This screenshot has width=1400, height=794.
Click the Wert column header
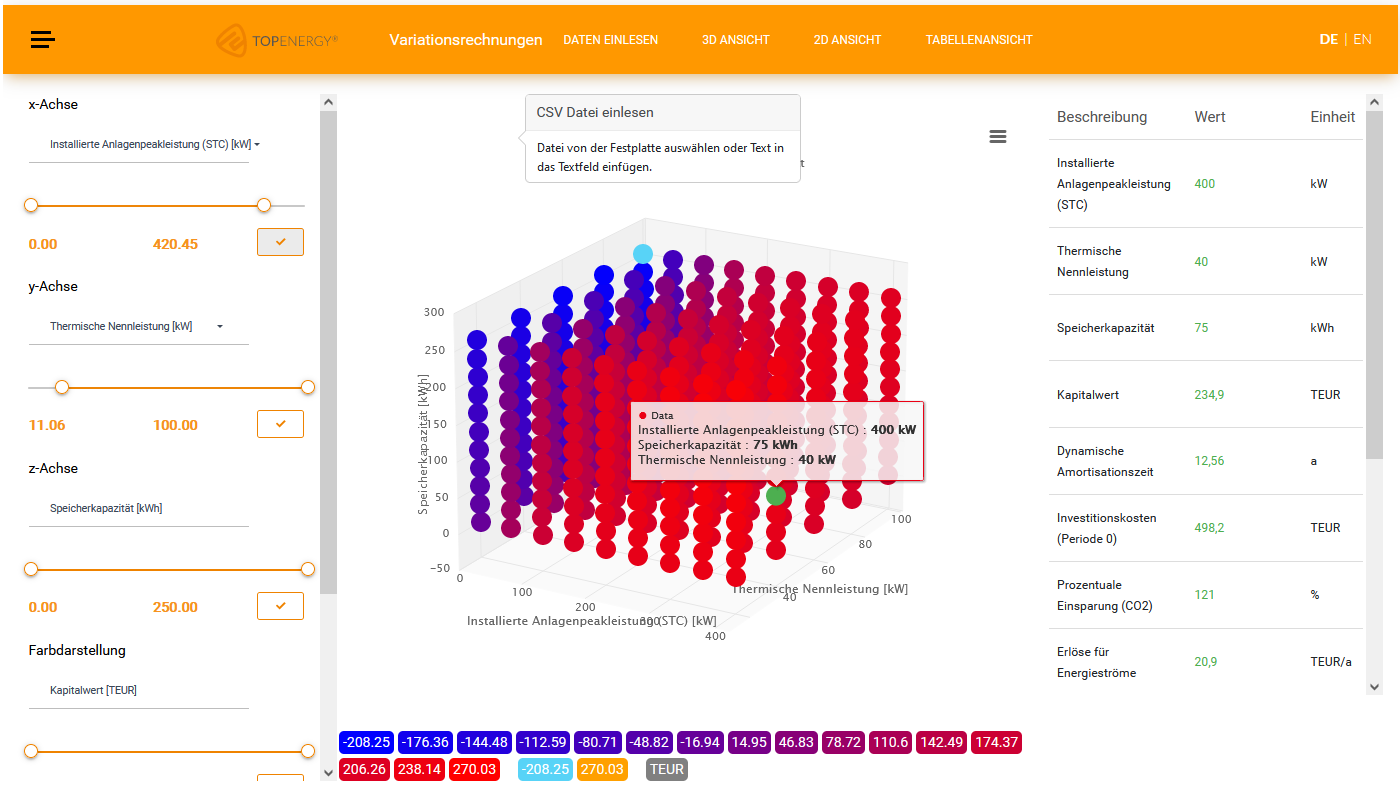(1210, 117)
